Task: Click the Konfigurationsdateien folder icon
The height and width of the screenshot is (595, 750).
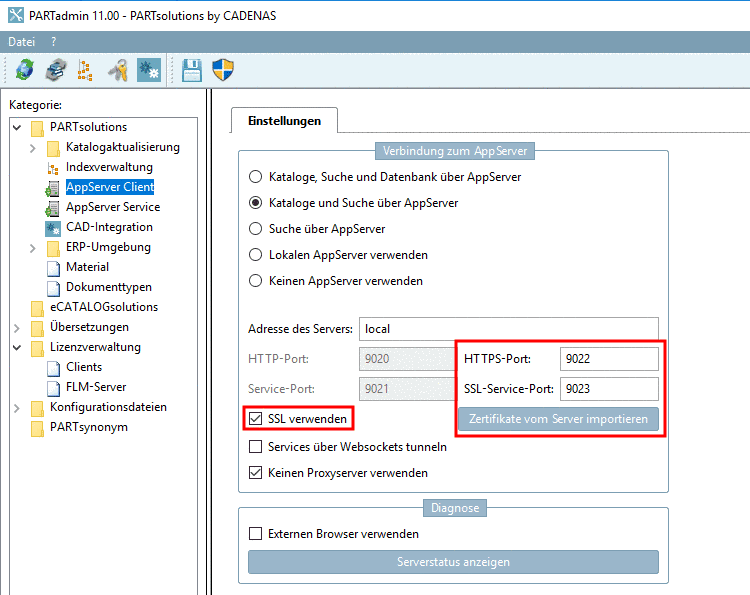Action: coord(37,408)
